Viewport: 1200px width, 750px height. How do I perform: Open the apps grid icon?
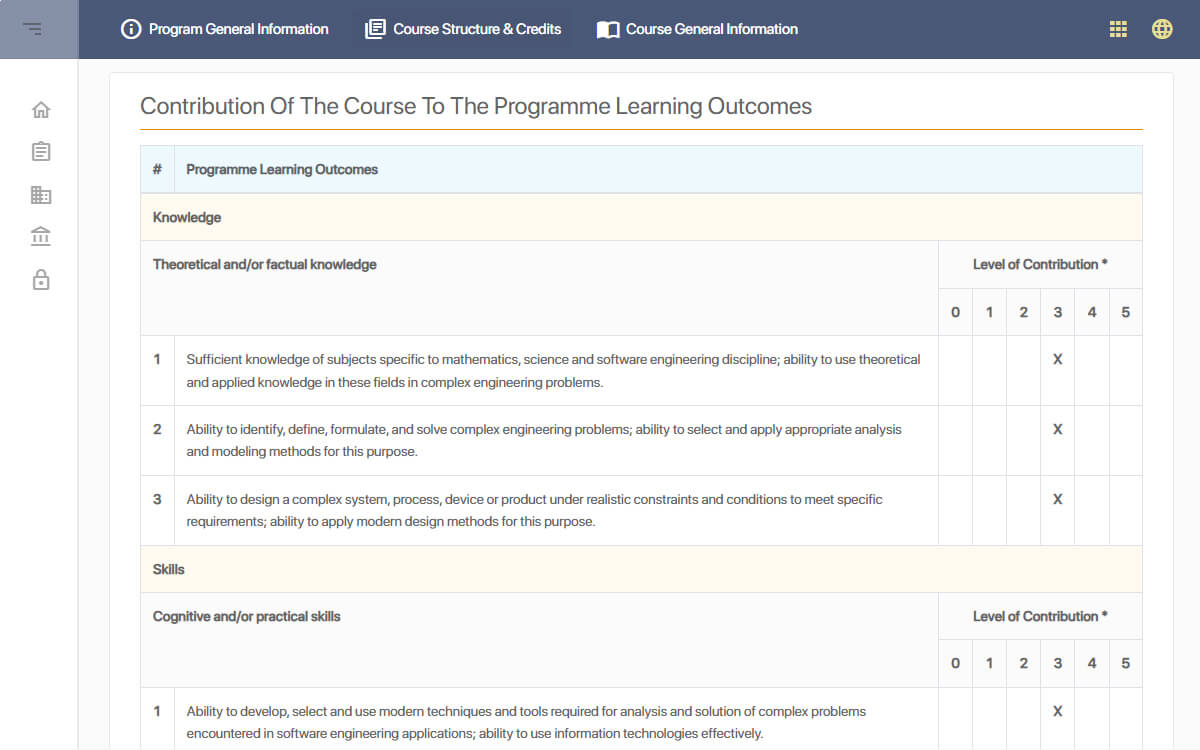tap(1119, 29)
